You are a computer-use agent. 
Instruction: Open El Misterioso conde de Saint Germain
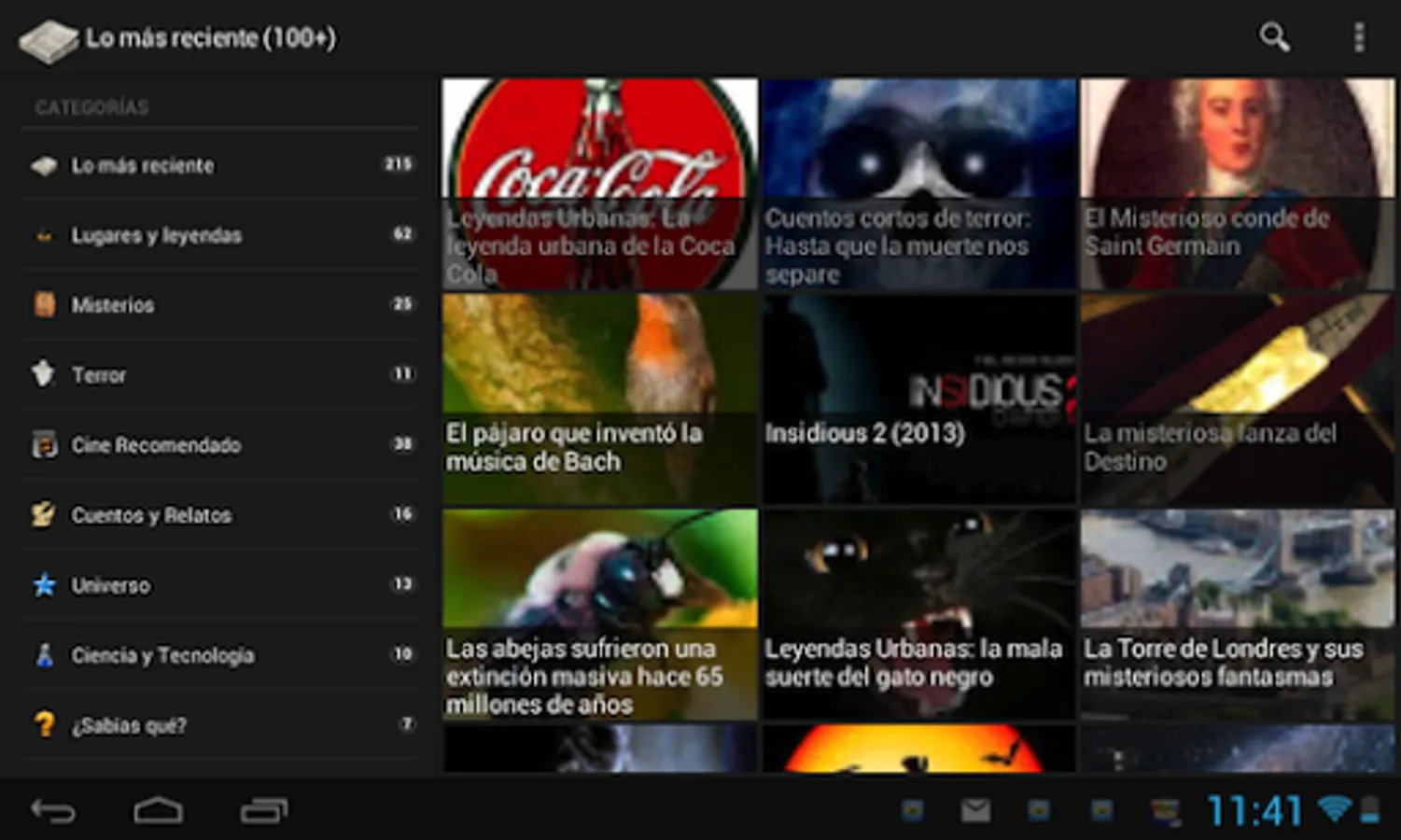pos(1238,184)
